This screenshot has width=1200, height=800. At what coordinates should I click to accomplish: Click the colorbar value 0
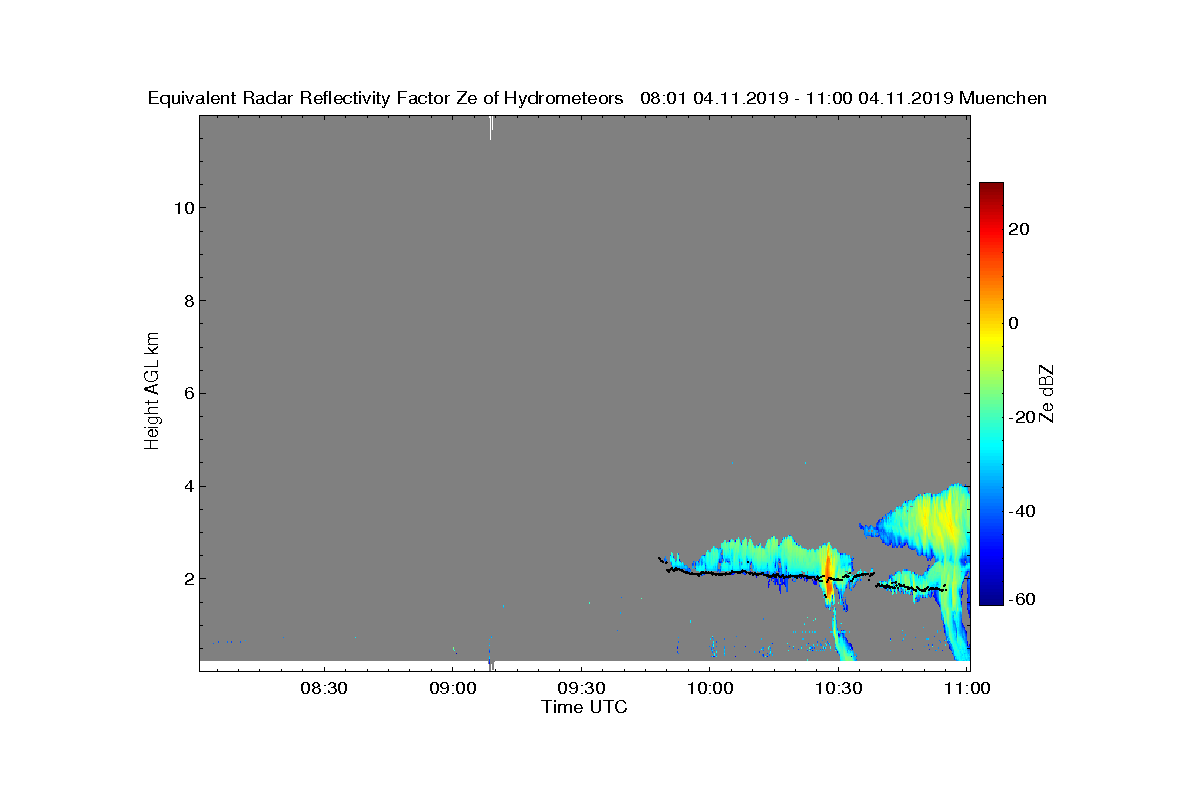[x=1014, y=323]
